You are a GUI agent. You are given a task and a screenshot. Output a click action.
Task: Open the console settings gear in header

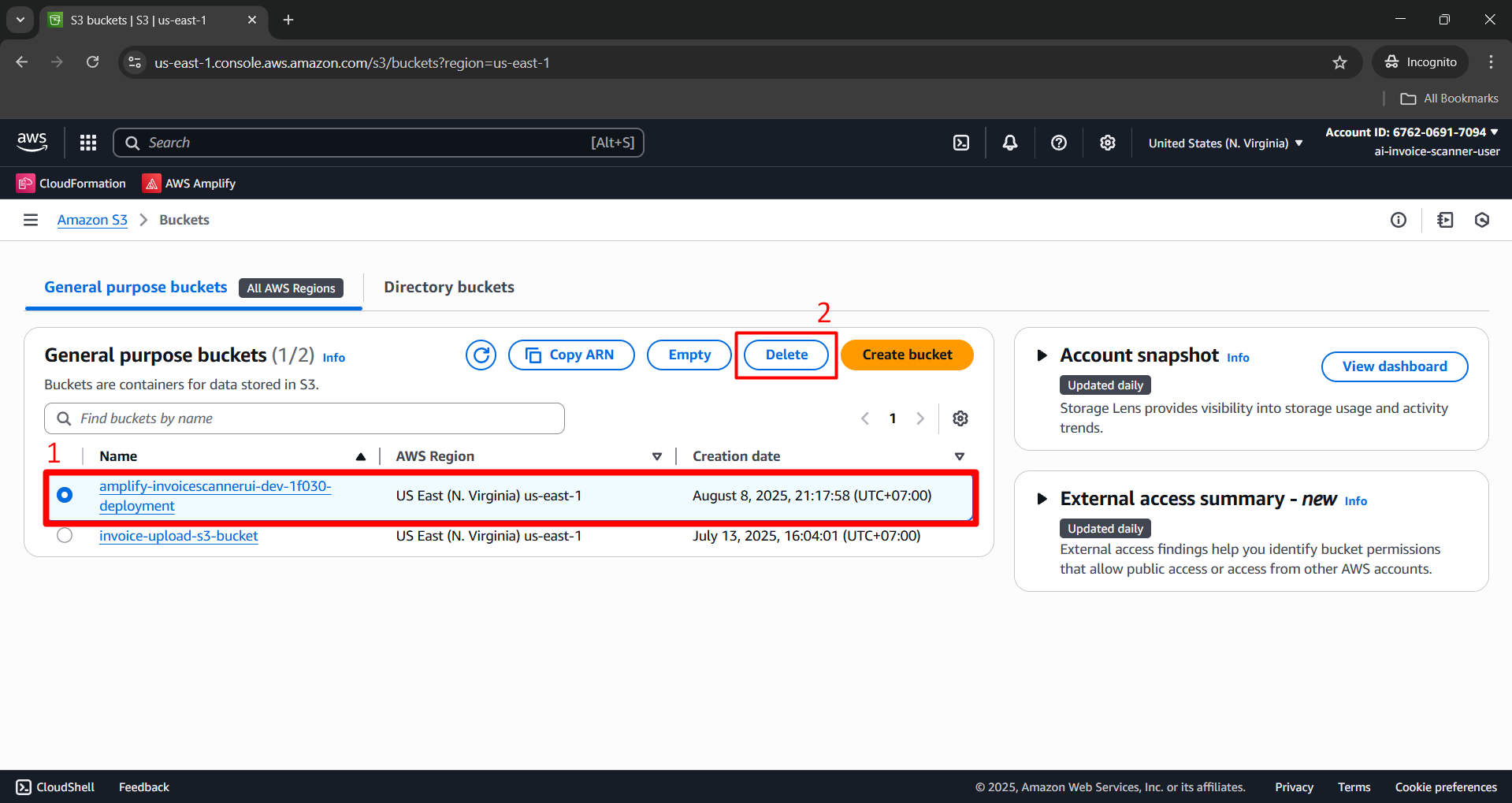pos(1107,143)
